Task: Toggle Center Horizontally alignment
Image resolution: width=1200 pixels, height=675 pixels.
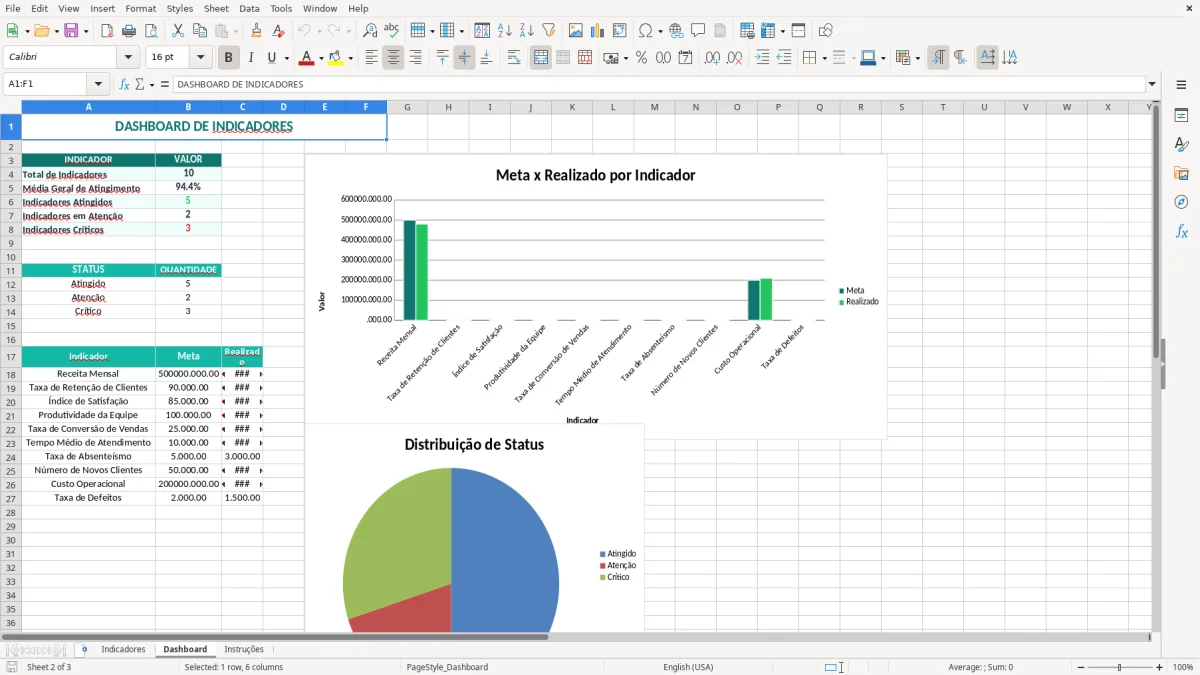Action: coord(394,58)
